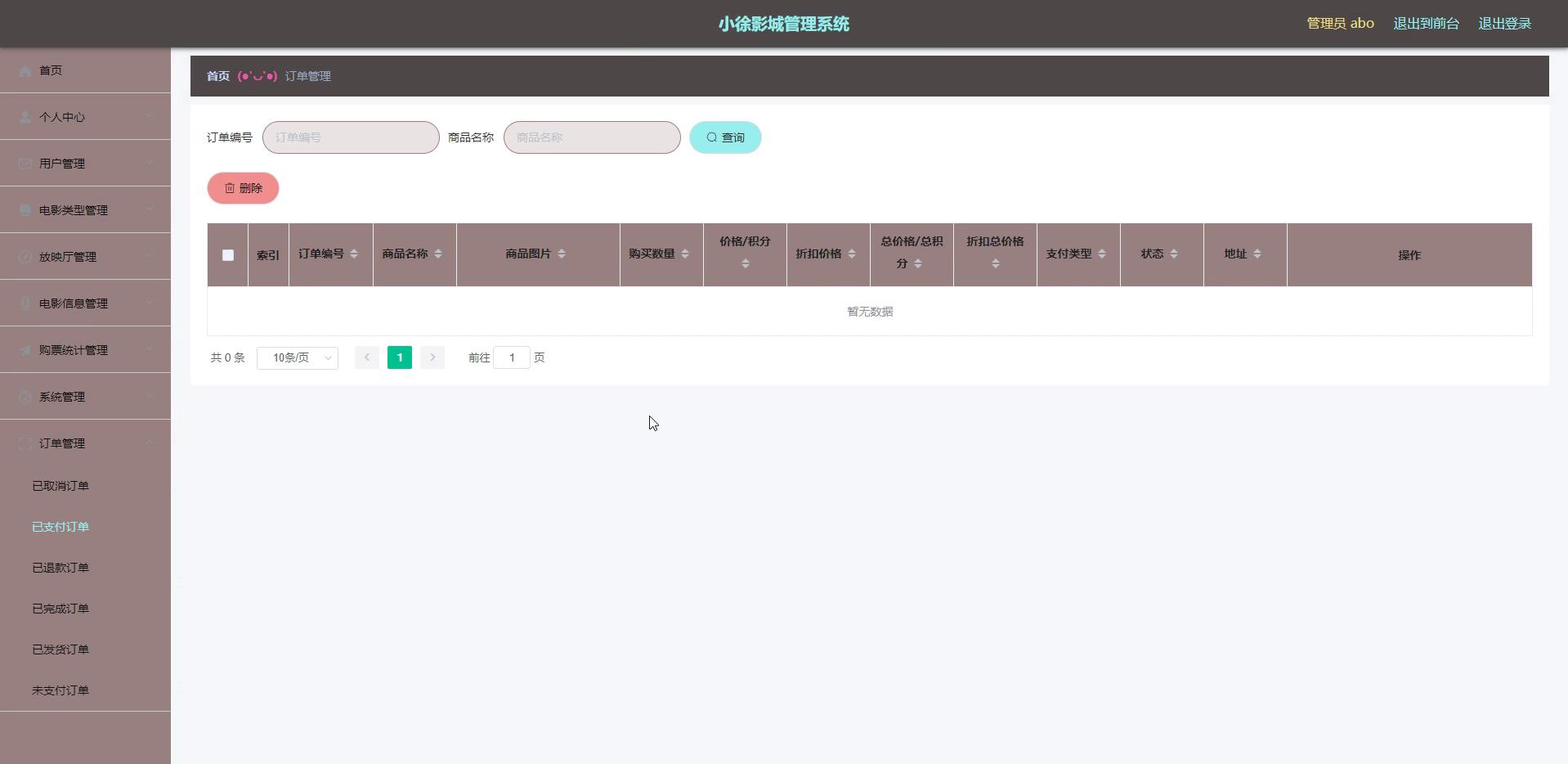
Task: Collapse the 订单管理 sidebar menu
Action: (x=85, y=443)
